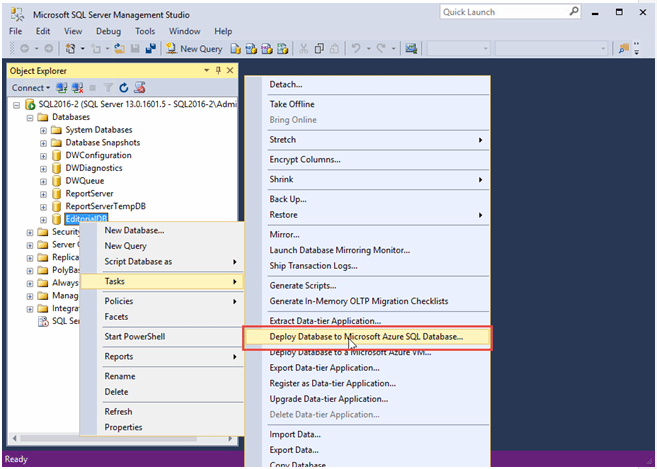Collapse the SQL2016-2 server node

point(17,105)
